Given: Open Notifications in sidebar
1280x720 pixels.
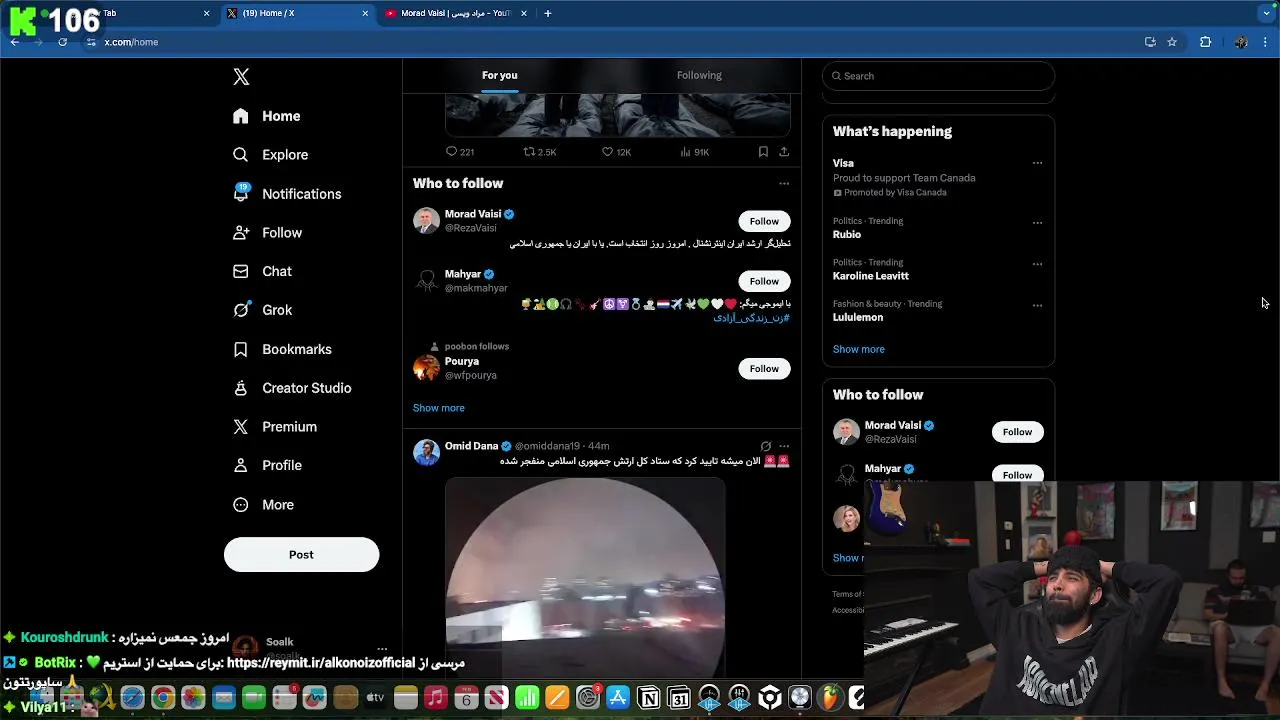Looking at the screenshot, I should [x=286, y=194].
